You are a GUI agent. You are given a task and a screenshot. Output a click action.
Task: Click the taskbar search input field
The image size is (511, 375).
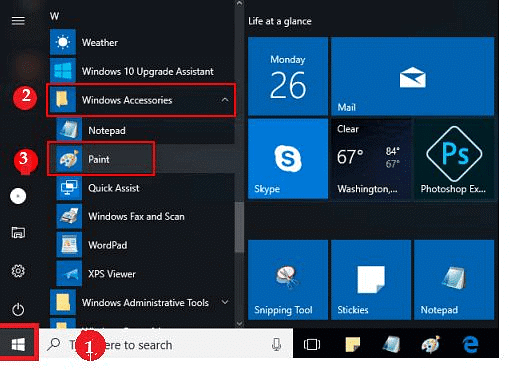tap(166, 344)
